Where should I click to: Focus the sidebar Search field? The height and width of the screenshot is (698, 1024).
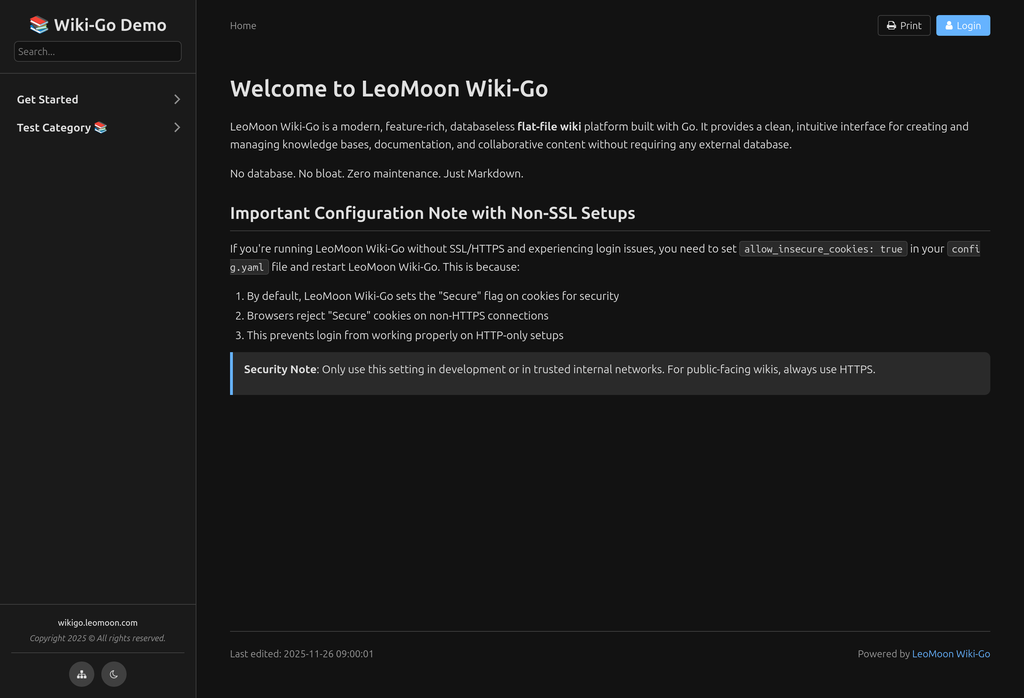point(98,51)
